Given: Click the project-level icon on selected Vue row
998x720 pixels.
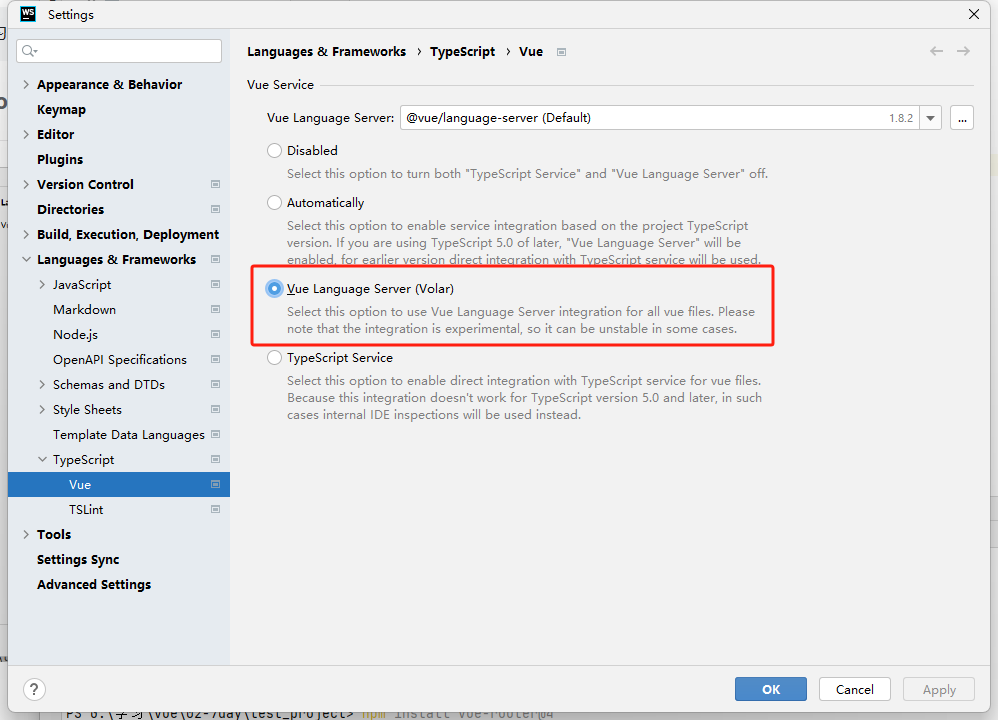Looking at the screenshot, I should click(x=216, y=484).
